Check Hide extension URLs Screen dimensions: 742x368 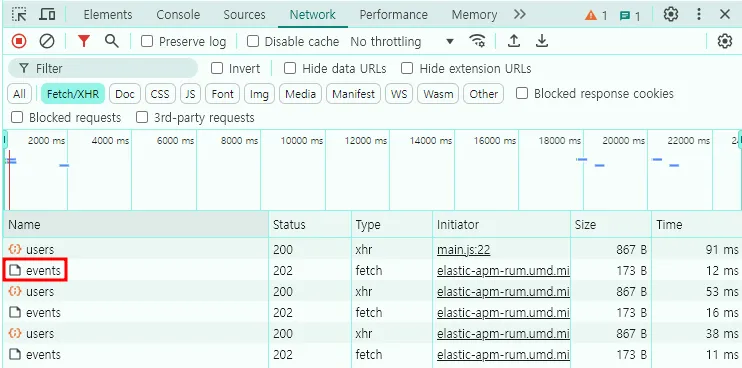407,69
